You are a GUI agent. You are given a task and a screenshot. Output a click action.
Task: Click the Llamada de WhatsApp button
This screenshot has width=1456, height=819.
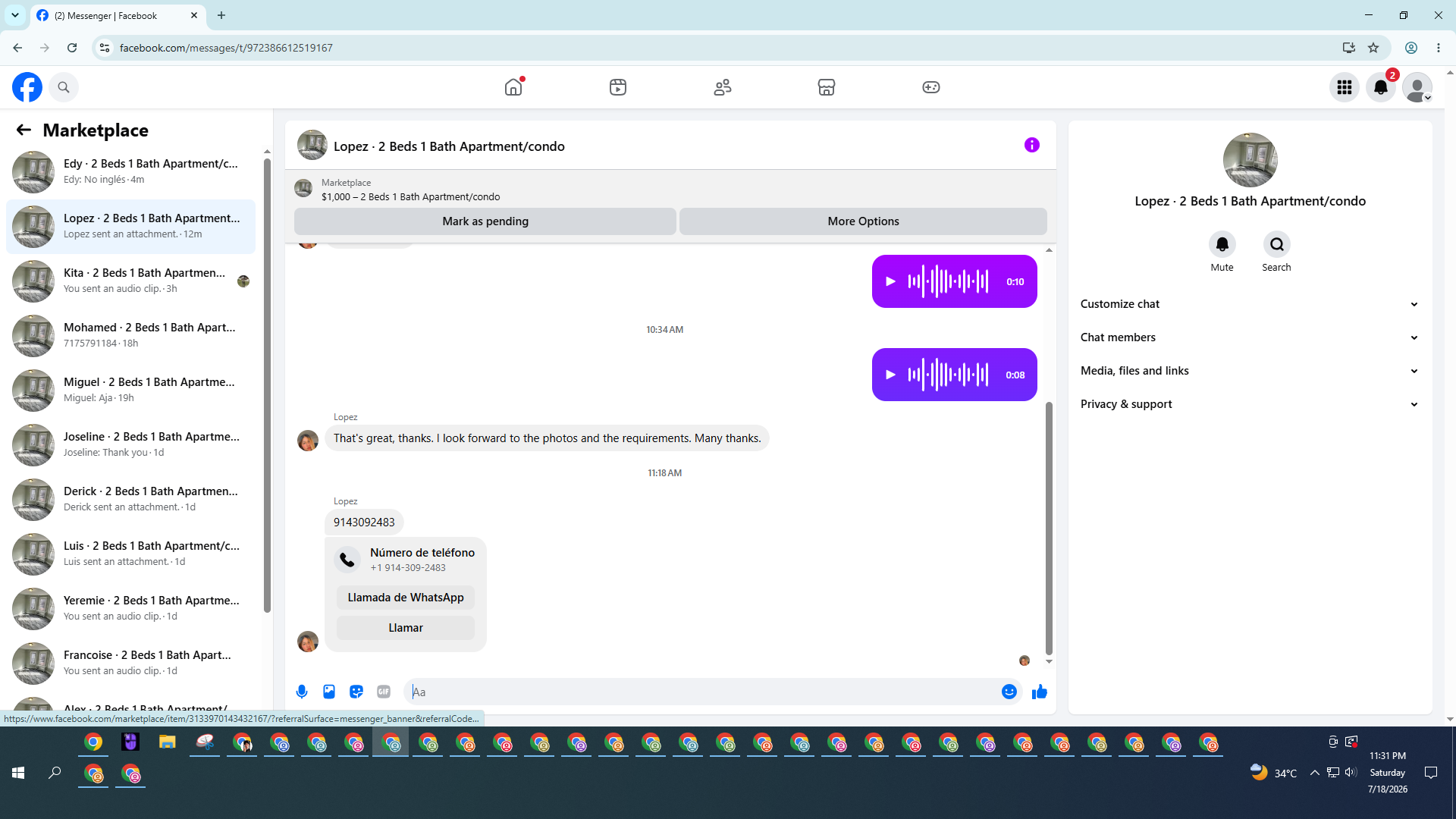406,598
